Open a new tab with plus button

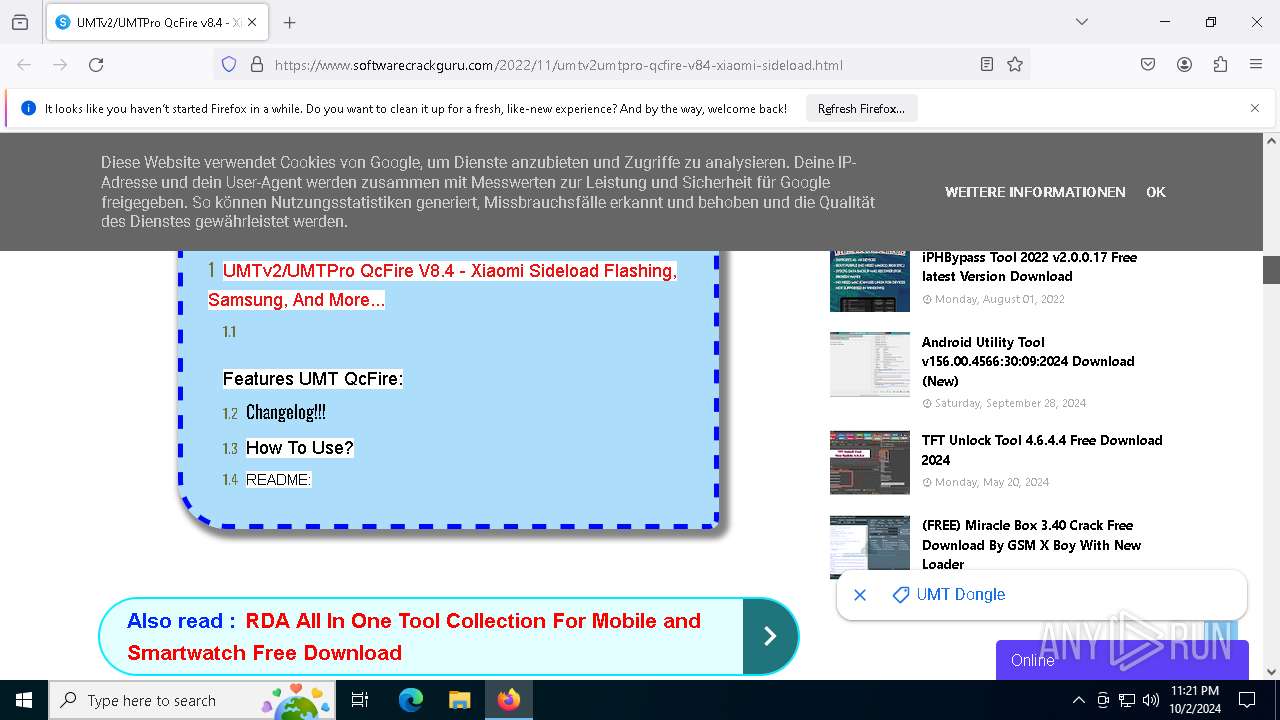[x=289, y=22]
